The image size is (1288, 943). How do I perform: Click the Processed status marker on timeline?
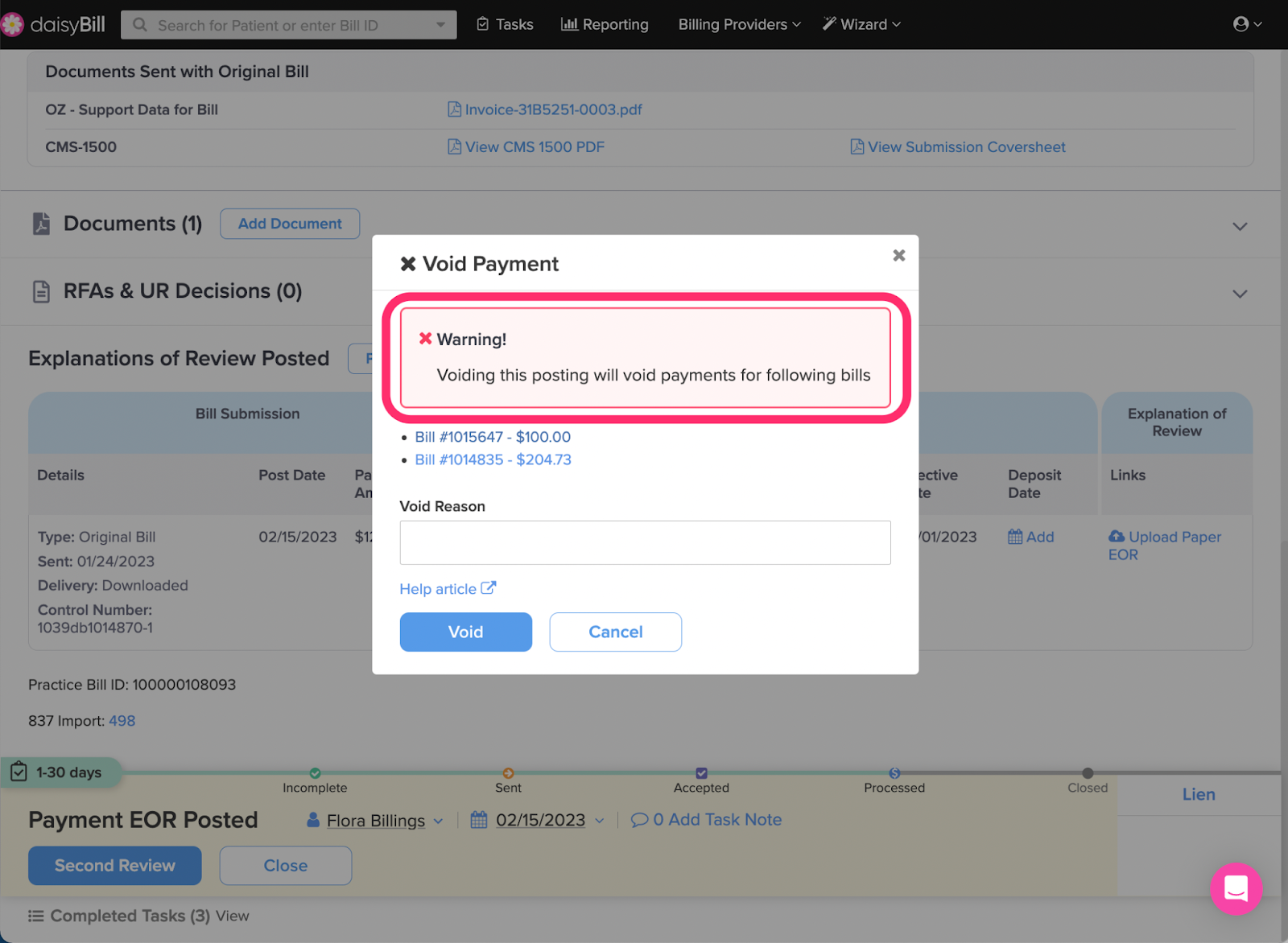coord(894,773)
